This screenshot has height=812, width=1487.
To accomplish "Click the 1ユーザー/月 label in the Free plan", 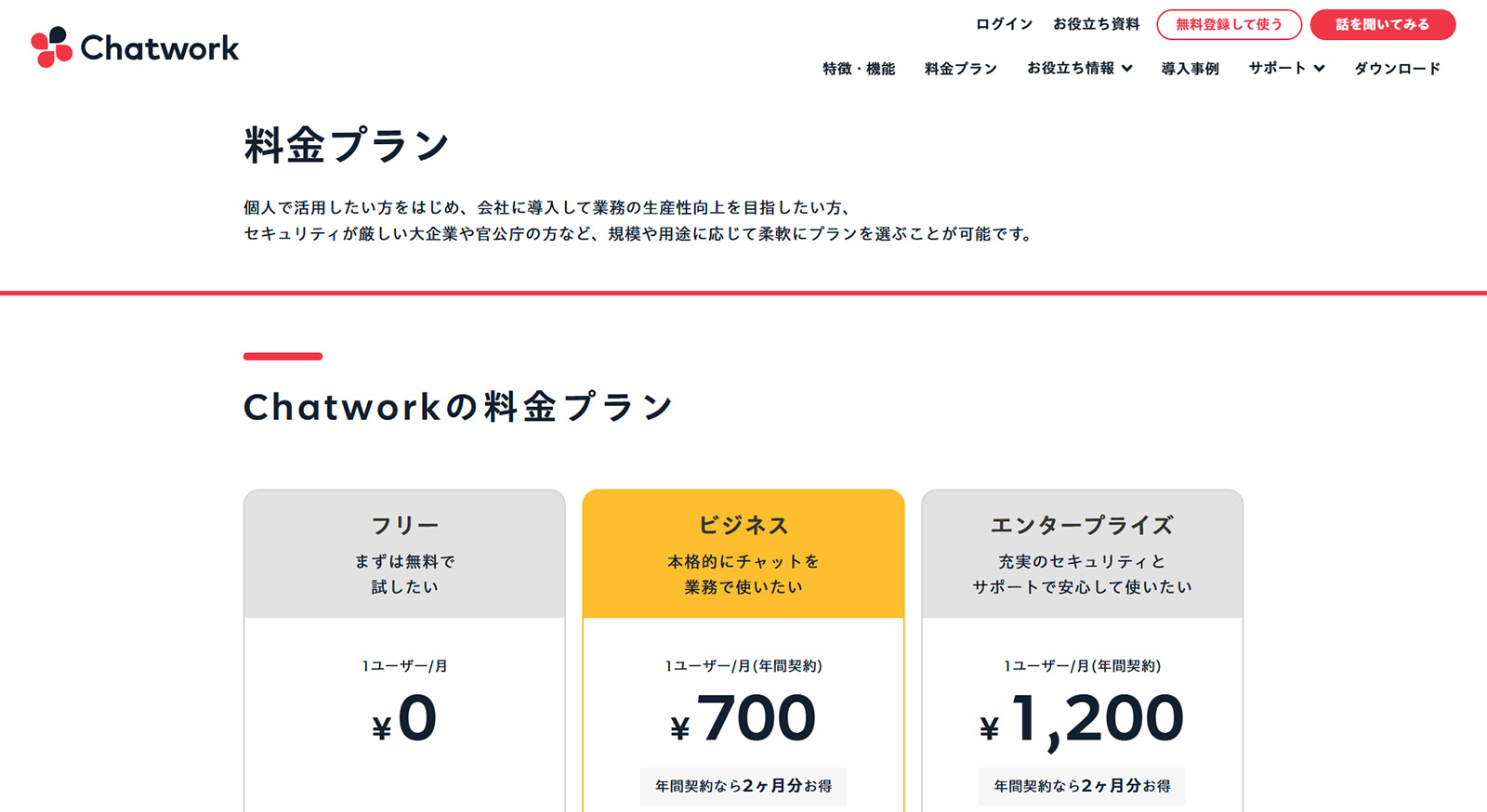I will click(404, 666).
